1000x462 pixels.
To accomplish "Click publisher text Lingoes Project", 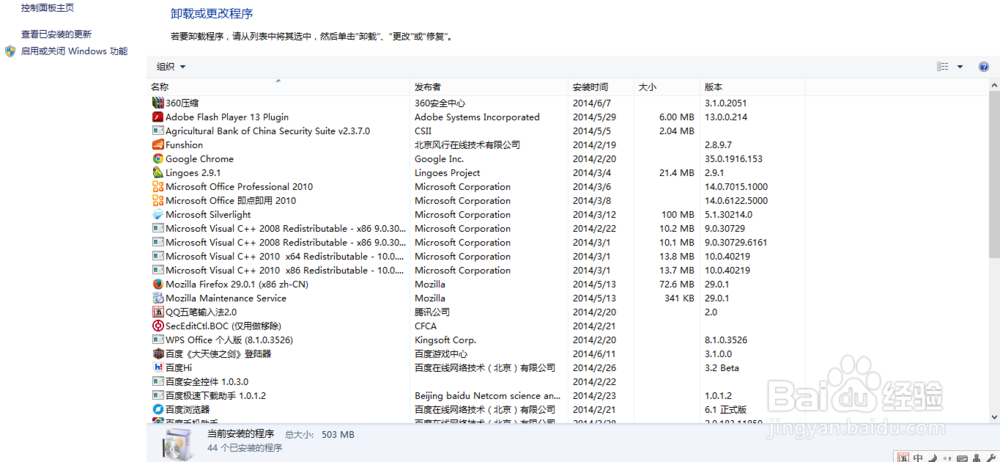I will click(447, 172).
